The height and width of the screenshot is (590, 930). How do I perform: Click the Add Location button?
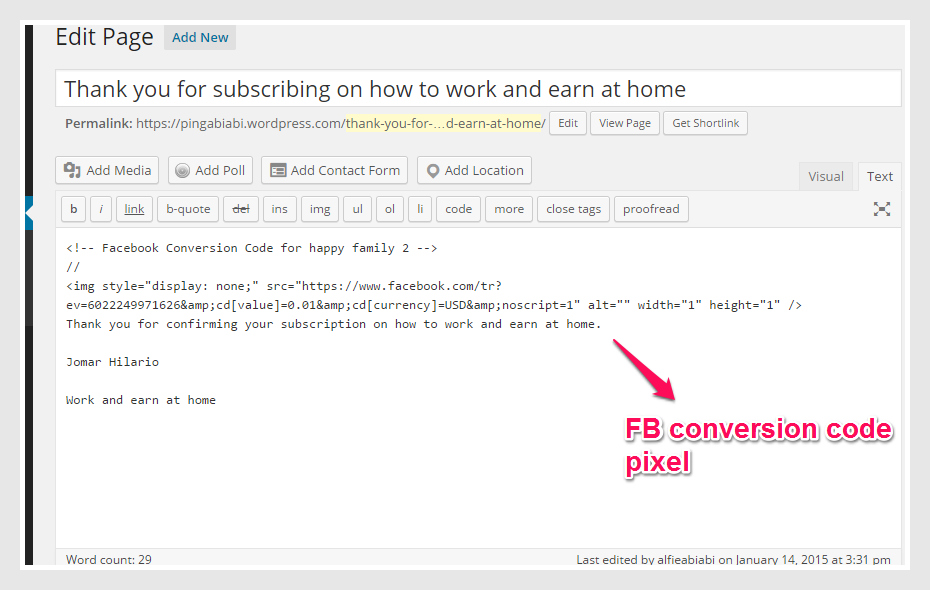click(x=474, y=170)
